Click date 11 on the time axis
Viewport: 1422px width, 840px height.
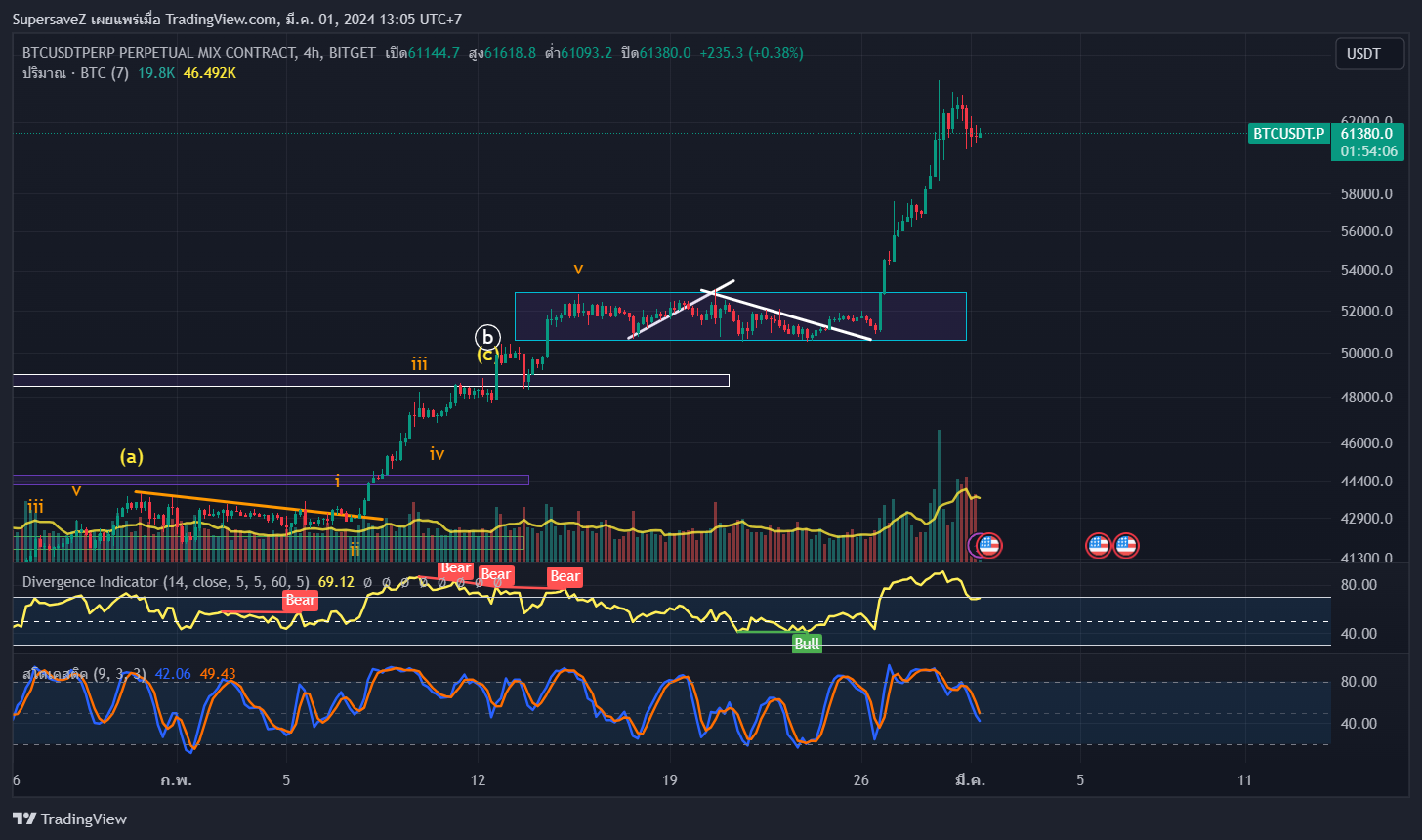[1244, 780]
